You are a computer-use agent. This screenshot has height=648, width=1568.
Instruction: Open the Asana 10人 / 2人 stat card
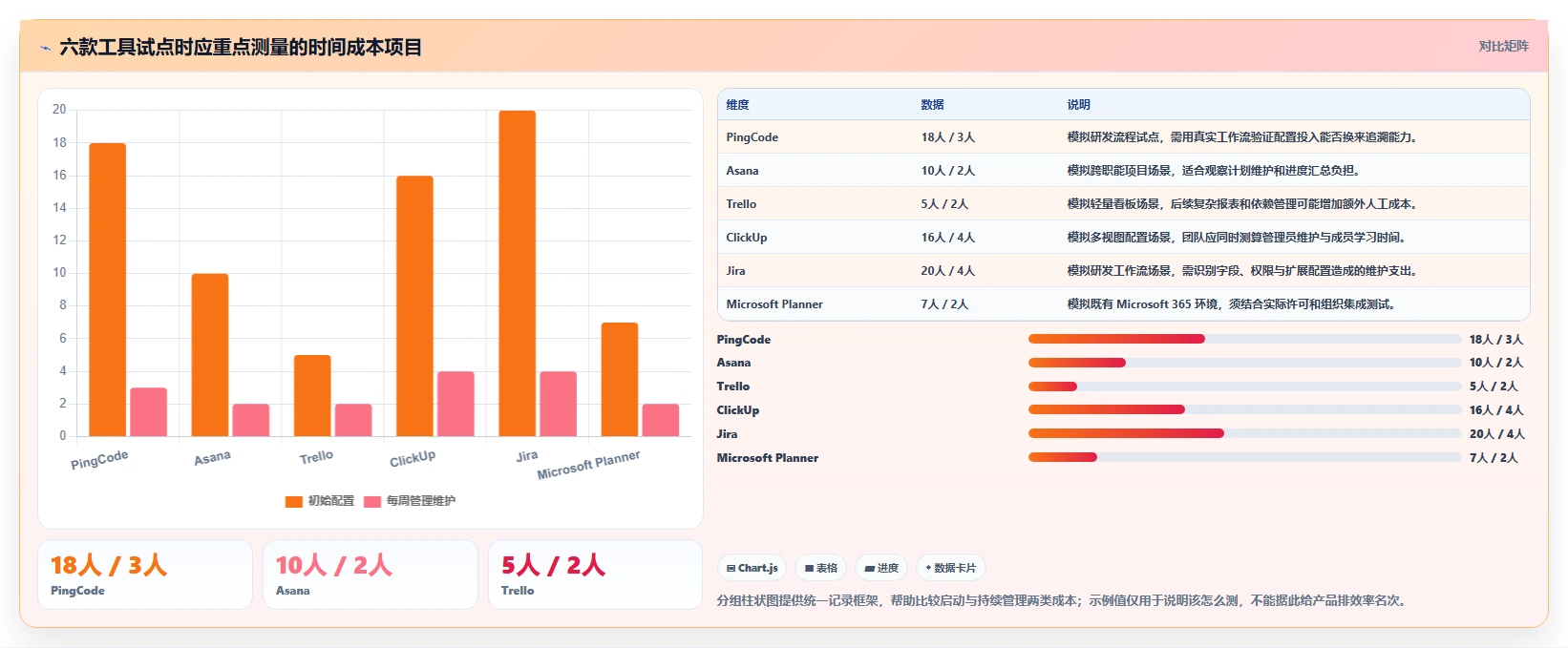(x=371, y=575)
